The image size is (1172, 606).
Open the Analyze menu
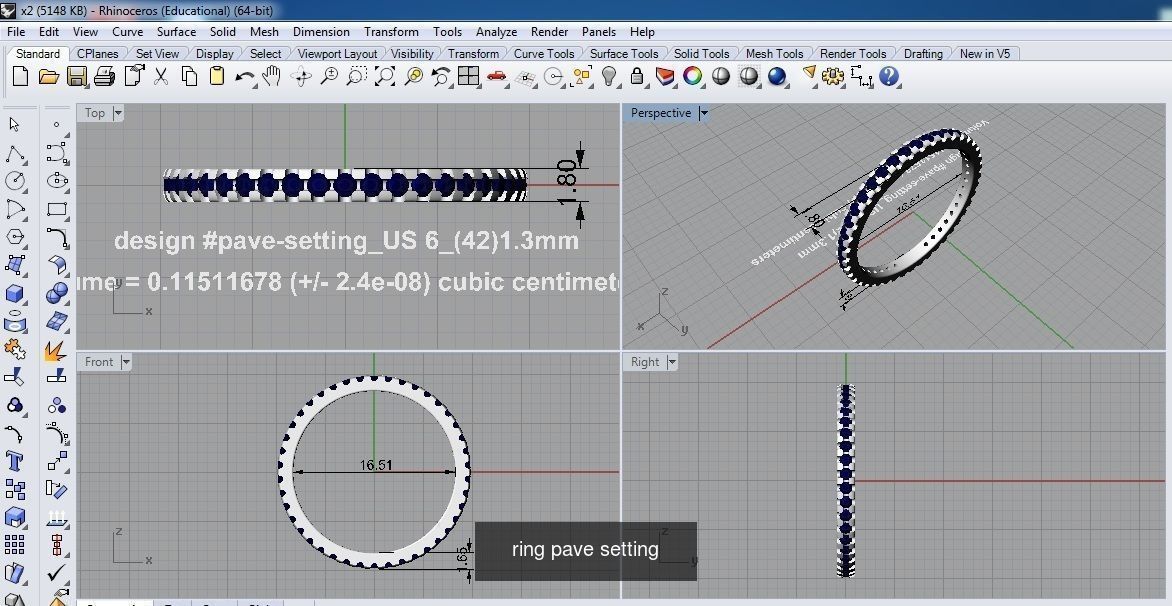(496, 31)
